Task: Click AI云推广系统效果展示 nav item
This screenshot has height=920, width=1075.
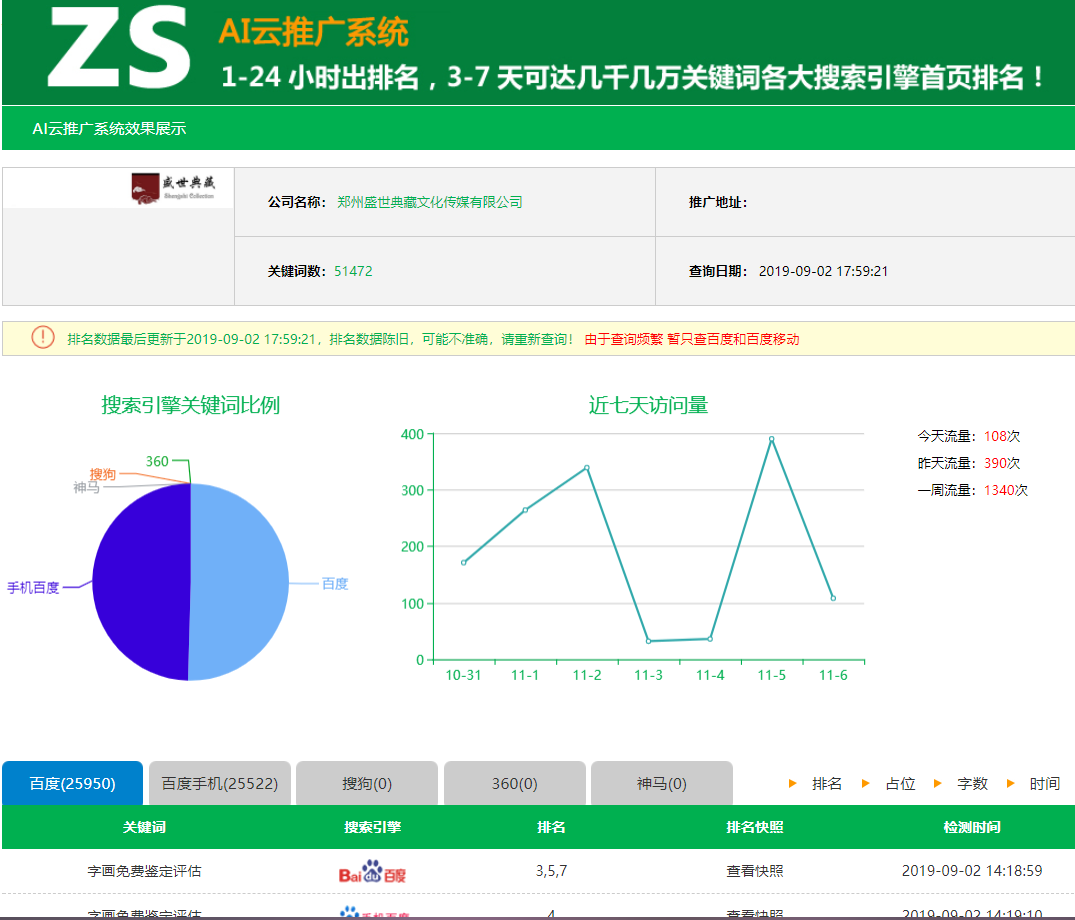Action: (109, 128)
